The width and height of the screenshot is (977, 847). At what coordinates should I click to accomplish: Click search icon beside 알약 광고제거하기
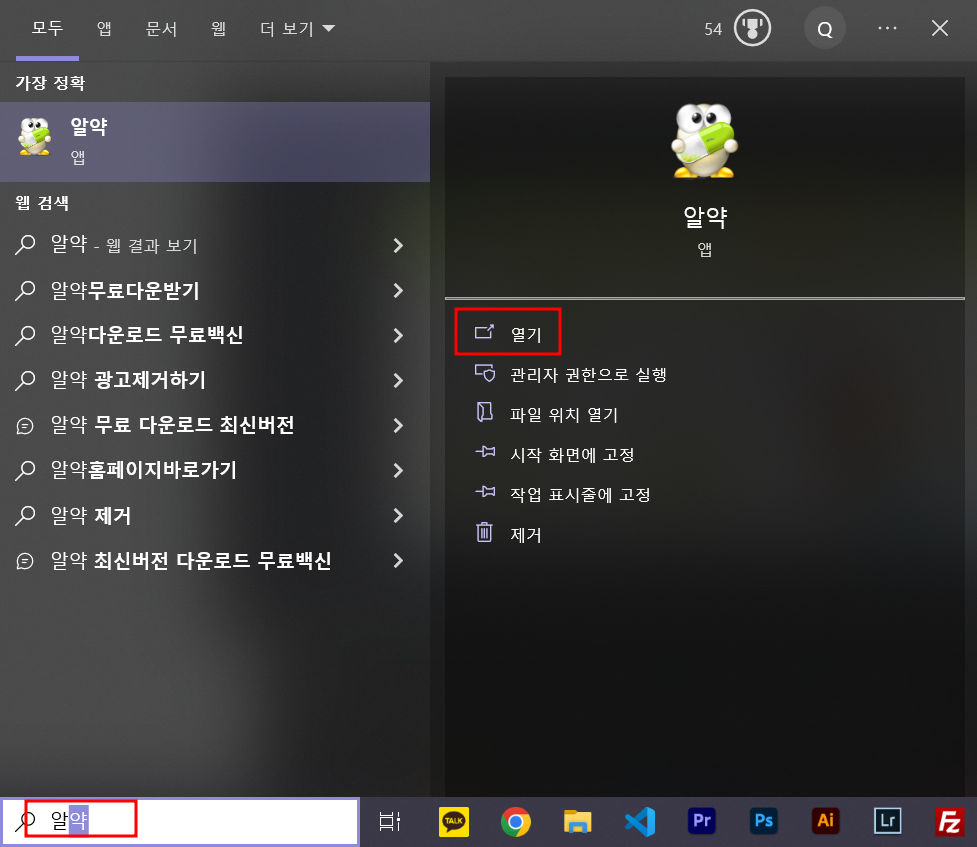(x=25, y=380)
